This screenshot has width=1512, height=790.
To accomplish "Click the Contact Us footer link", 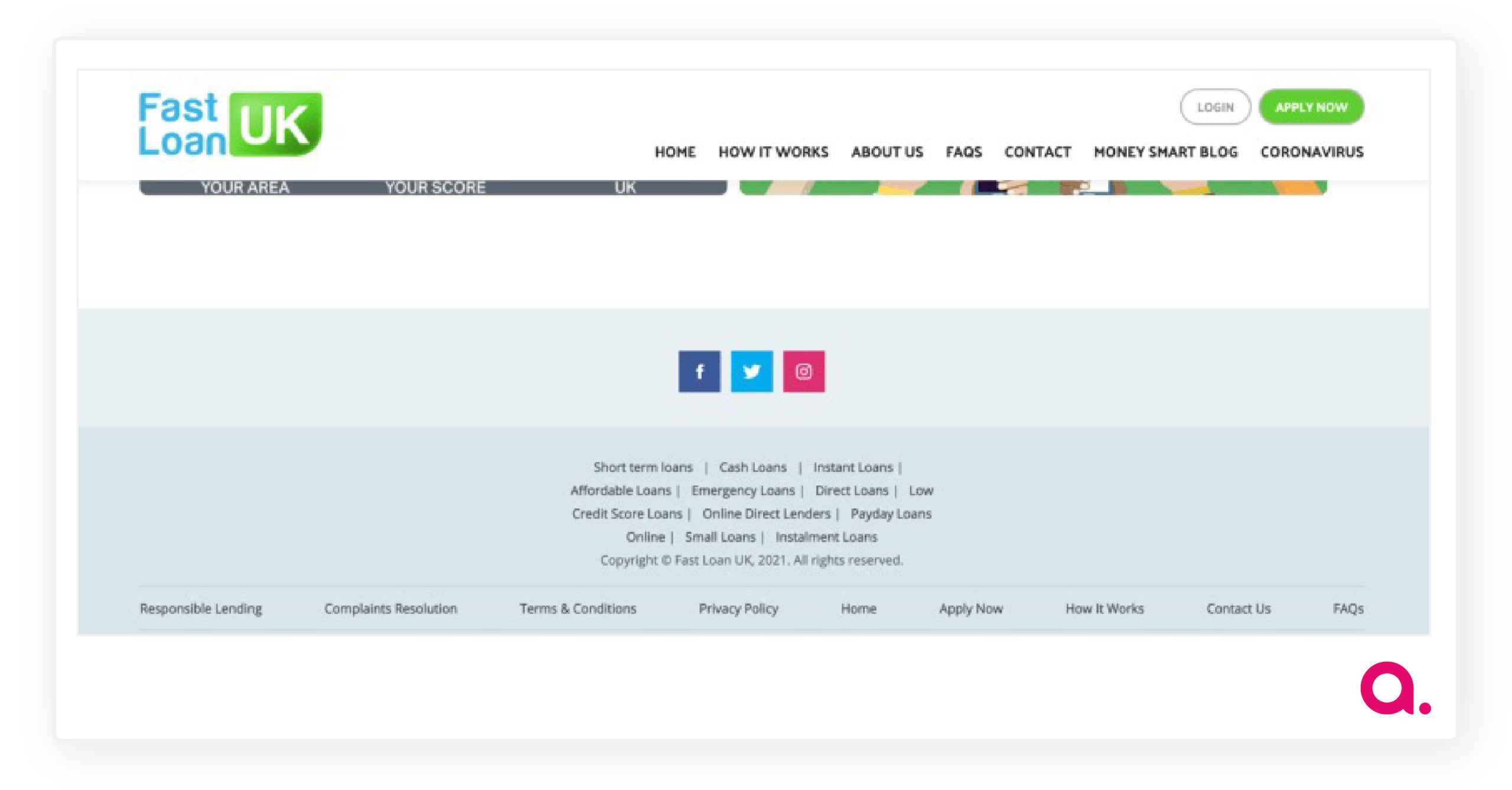I will 1238,608.
